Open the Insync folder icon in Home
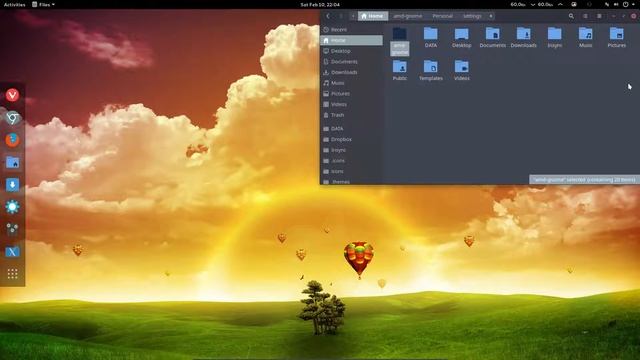Screen dimensions: 640x360 pos(555,33)
